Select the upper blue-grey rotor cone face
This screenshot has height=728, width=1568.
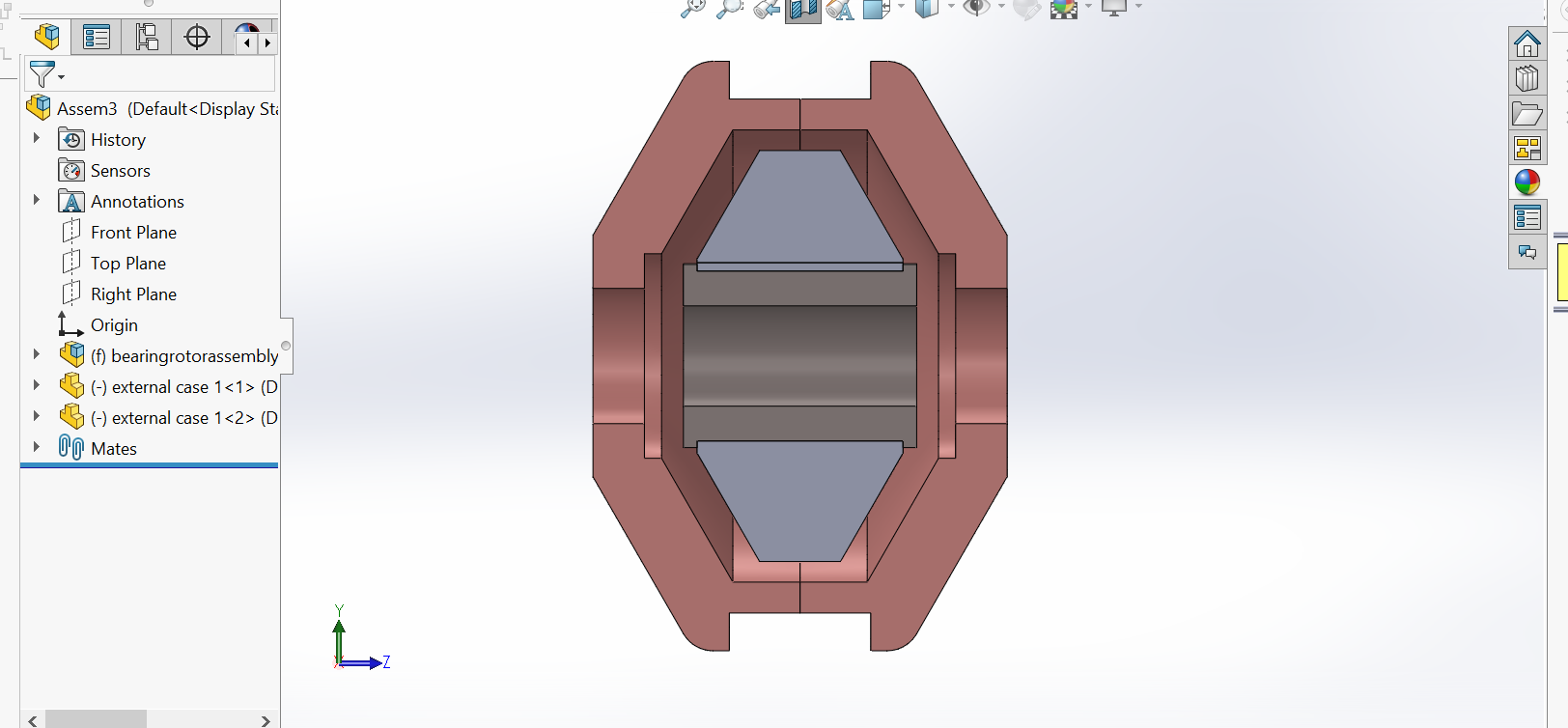(x=799, y=205)
